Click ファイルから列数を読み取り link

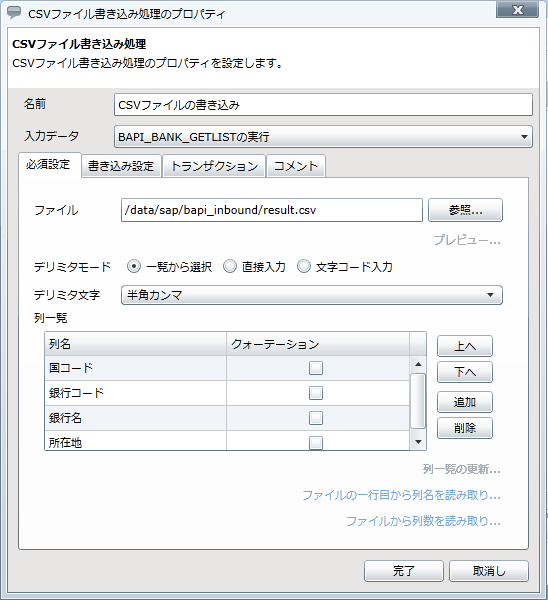tap(423, 521)
